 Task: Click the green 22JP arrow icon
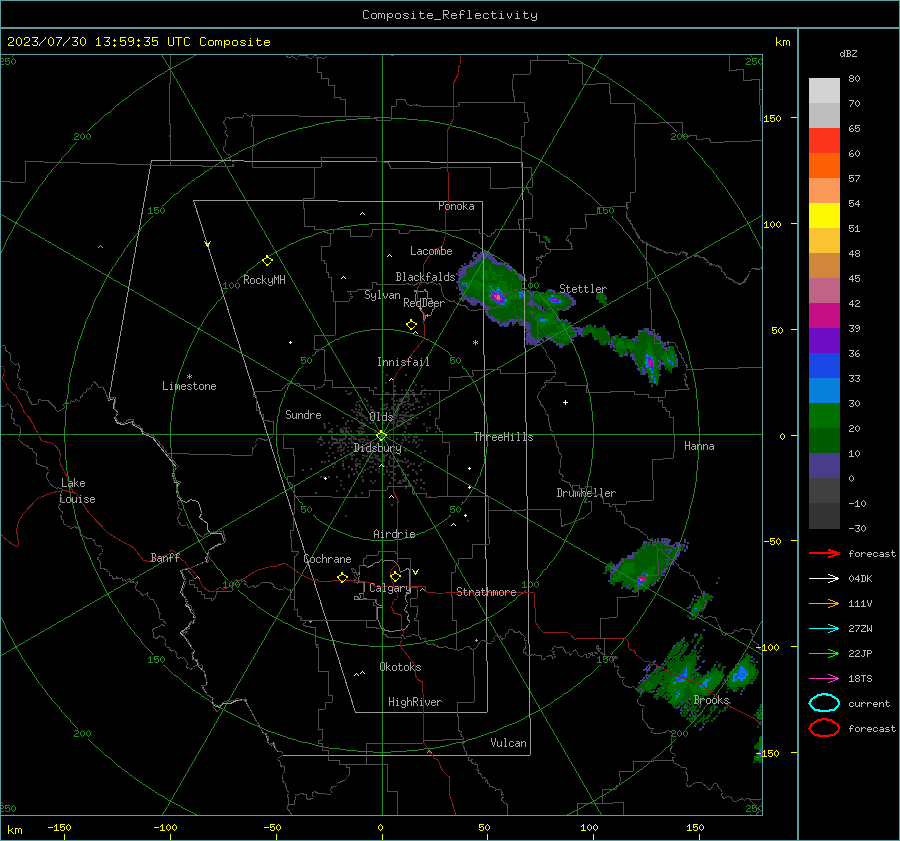point(824,653)
